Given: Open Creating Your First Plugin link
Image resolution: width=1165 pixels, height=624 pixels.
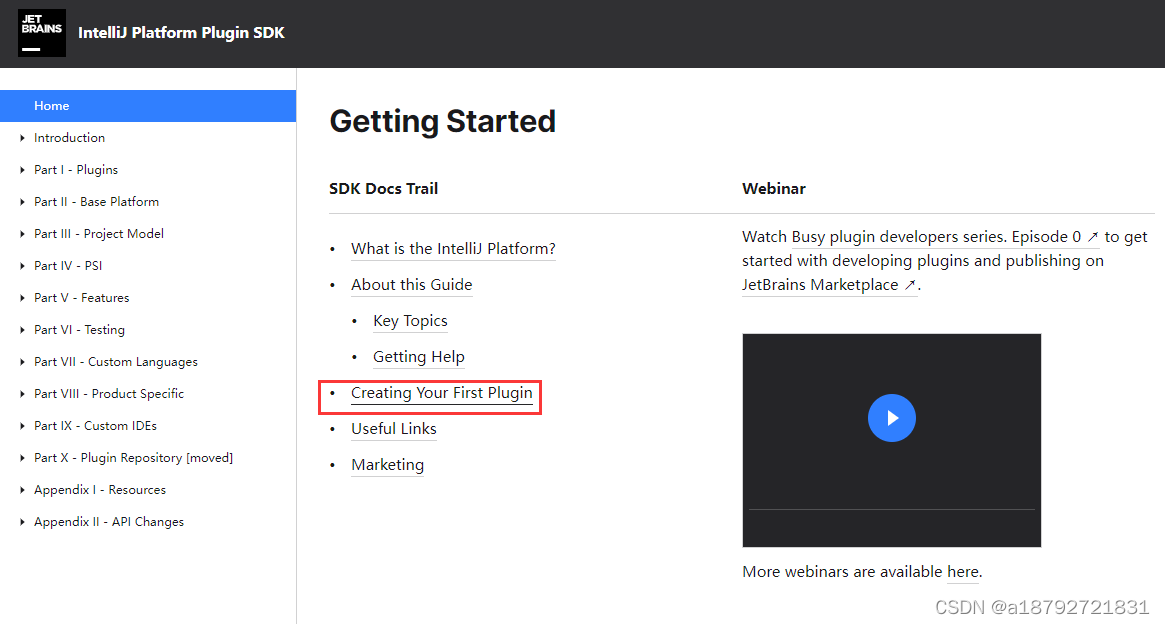Looking at the screenshot, I should (x=442, y=393).
